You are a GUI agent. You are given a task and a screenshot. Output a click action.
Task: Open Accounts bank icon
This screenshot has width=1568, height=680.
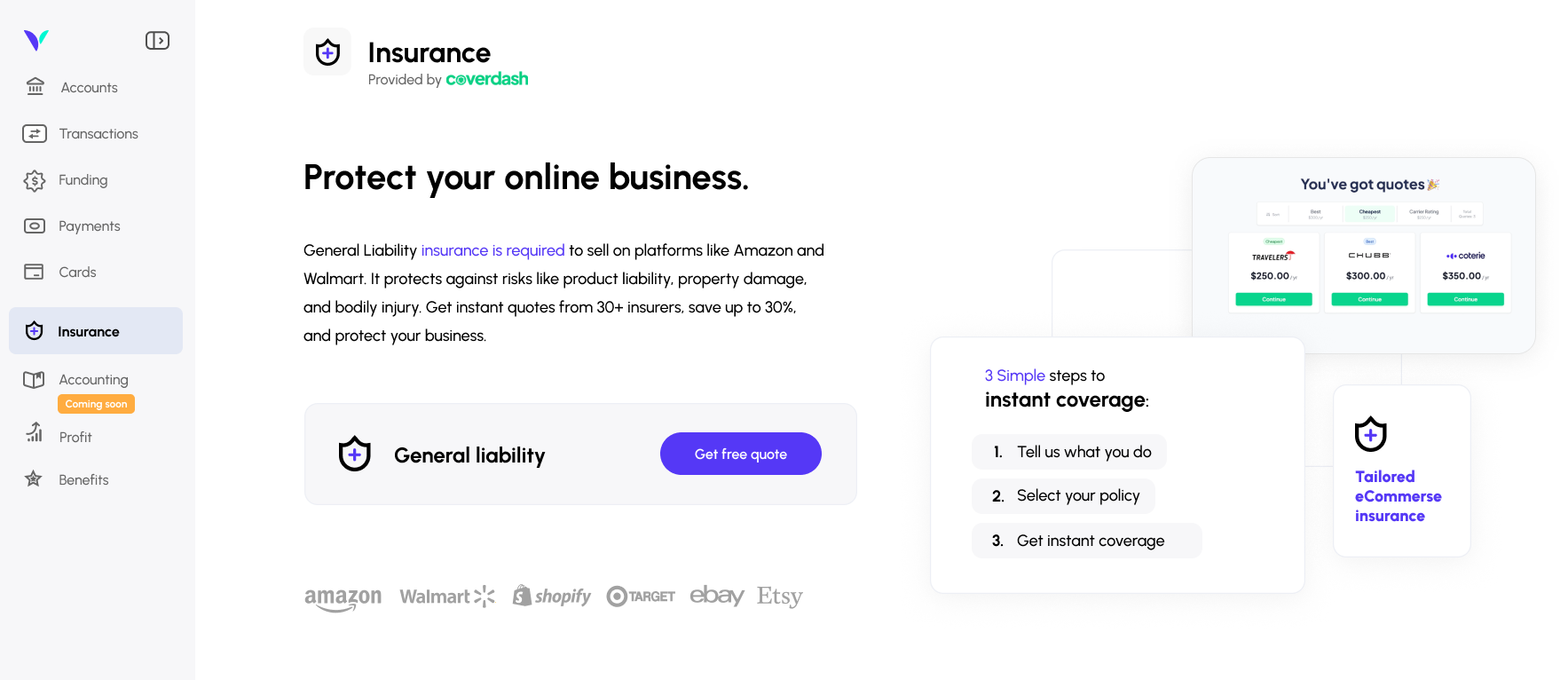[x=35, y=86]
